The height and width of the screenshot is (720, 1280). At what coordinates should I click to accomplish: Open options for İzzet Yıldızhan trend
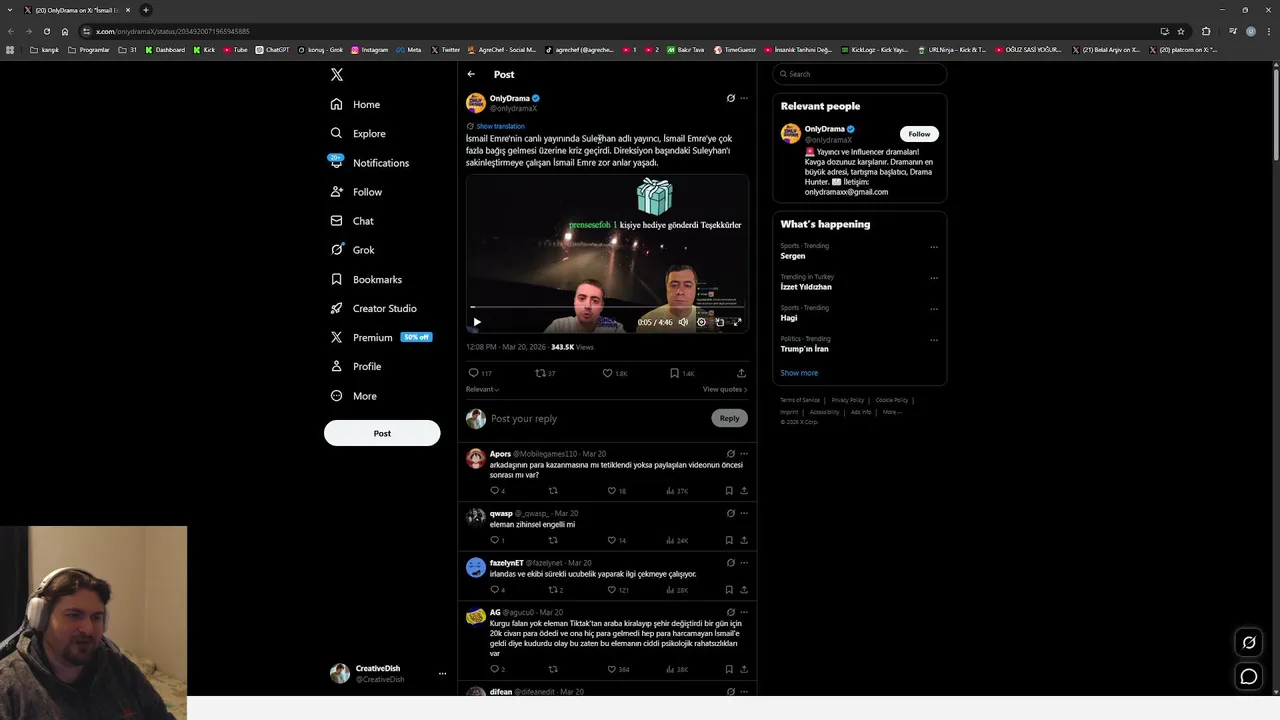click(x=934, y=278)
